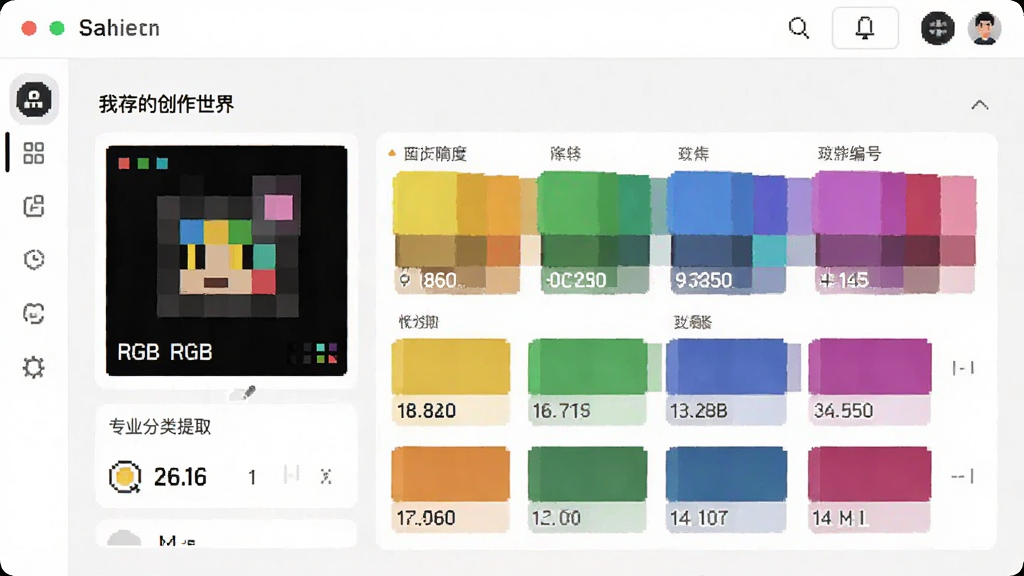Click the value 26.16

click(180, 477)
